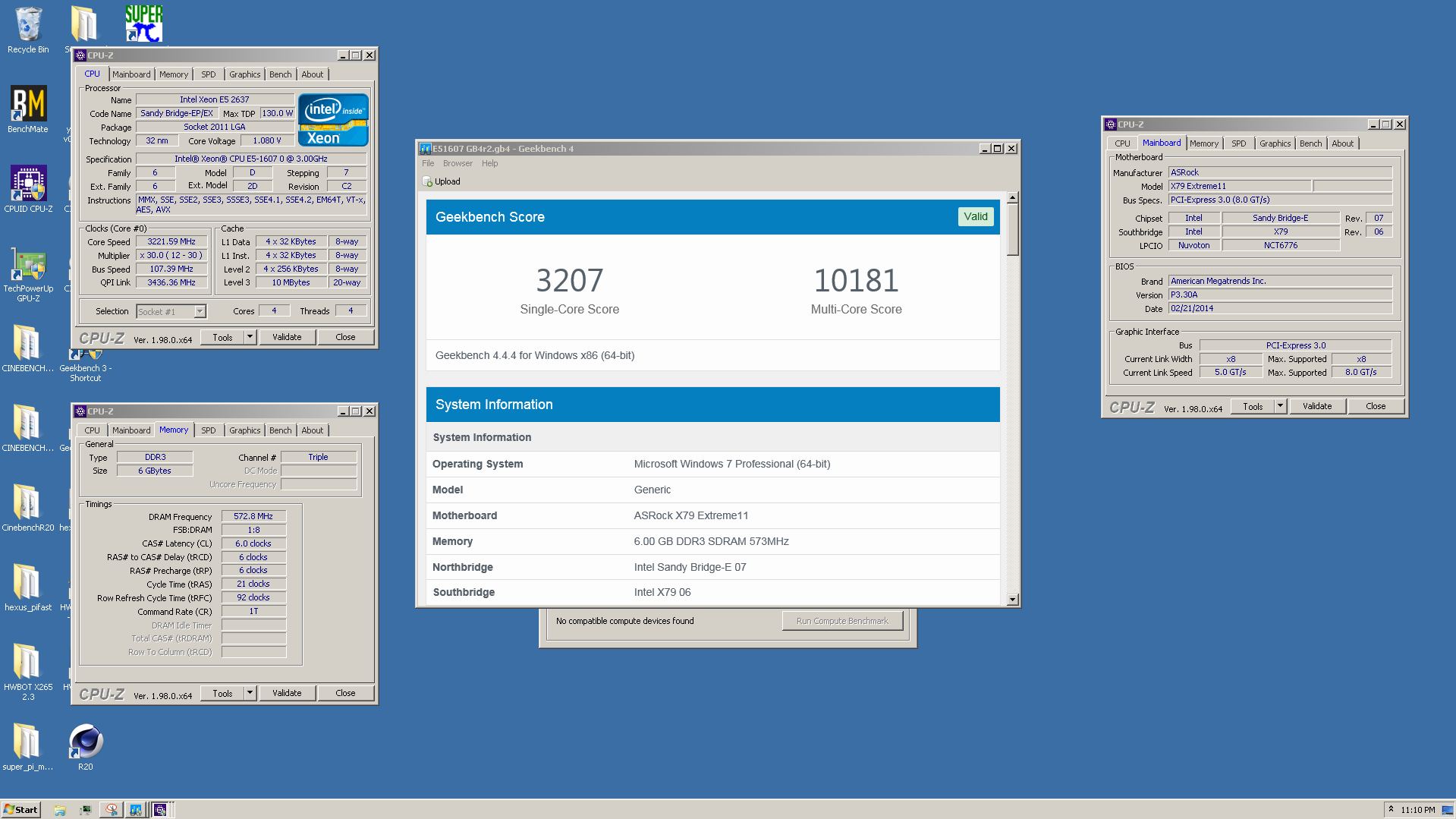Open Bench tab in top-left CPU-Z window

281,74
